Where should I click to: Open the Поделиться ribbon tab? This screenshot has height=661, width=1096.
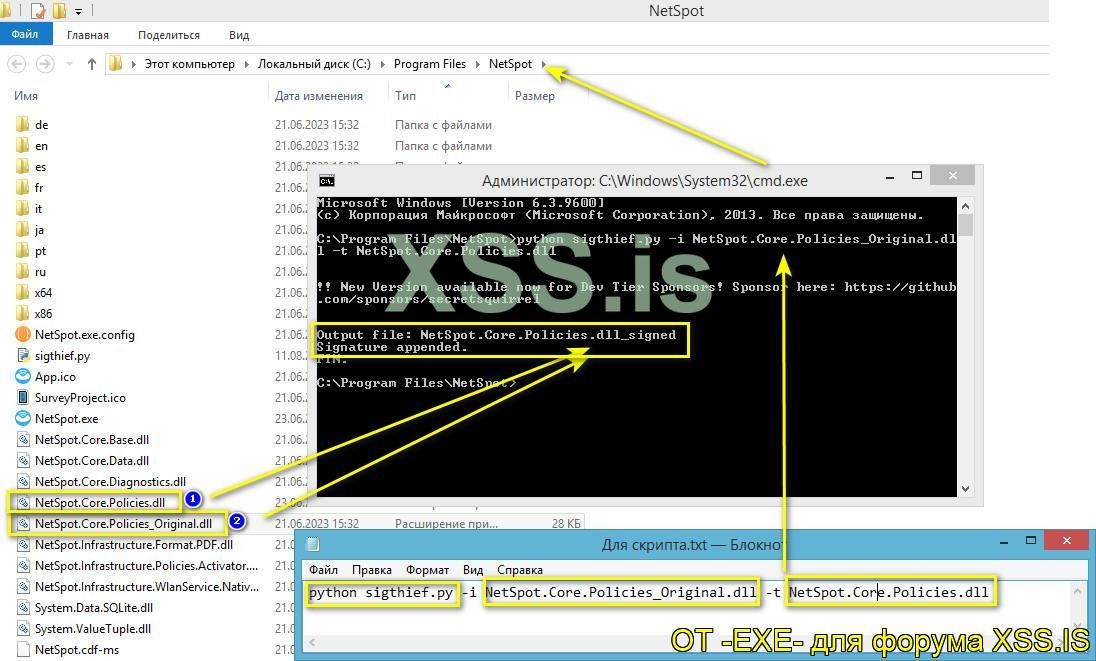click(x=168, y=35)
